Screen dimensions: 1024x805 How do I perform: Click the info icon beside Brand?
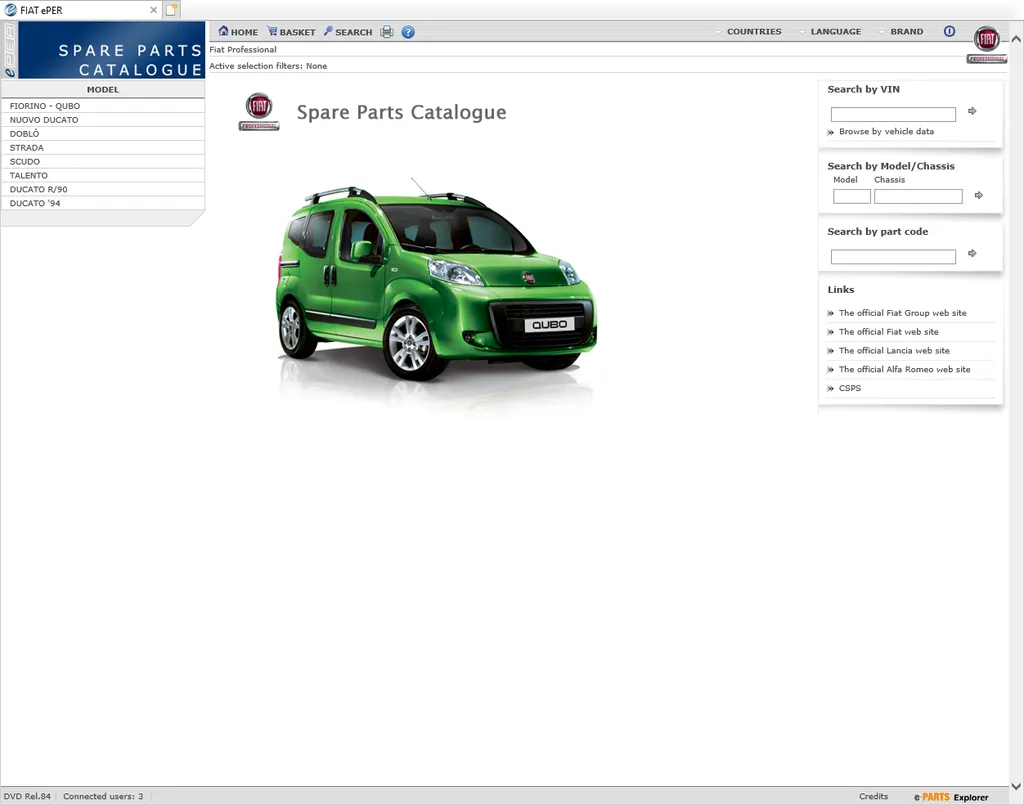(949, 32)
